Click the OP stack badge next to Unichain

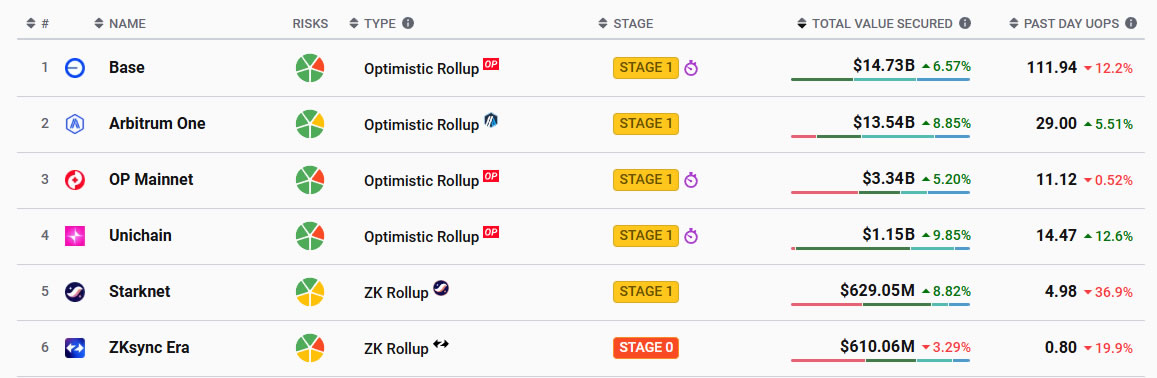click(x=491, y=232)
